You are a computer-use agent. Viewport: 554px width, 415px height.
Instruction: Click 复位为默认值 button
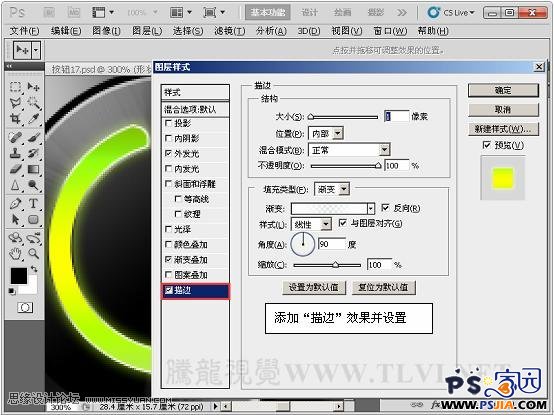pyautogui.click(x=383, y=287)
